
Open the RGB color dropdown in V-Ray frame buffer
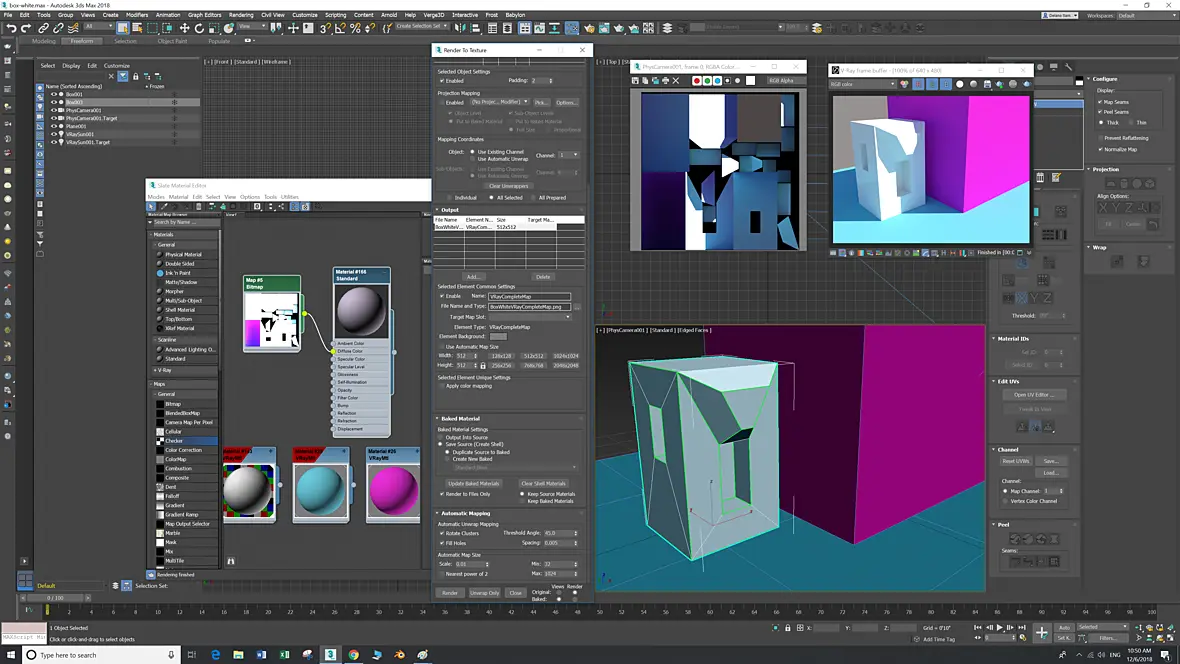[x=862, y=84]
